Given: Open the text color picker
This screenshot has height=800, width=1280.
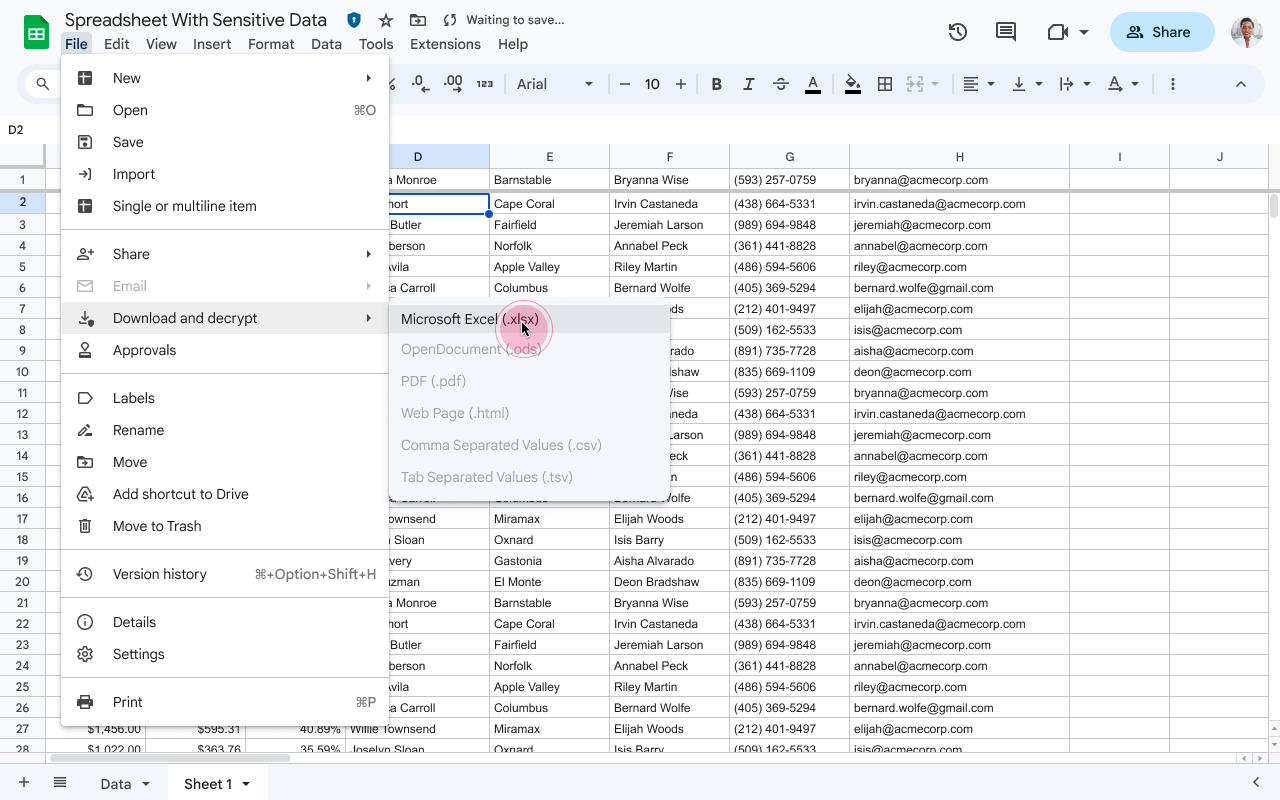Looking at the screenshot, I should pos(813,84).
